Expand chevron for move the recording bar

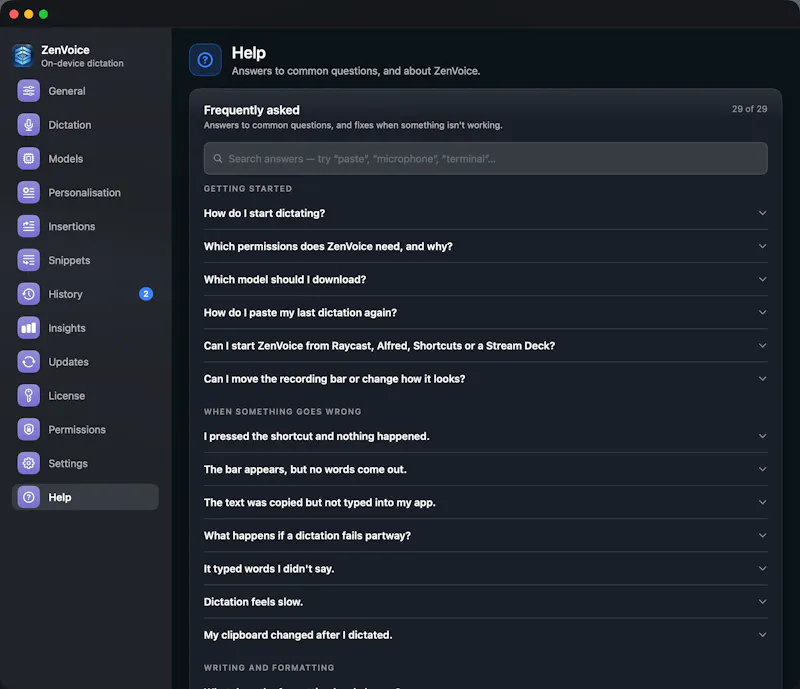click(762, 379)
